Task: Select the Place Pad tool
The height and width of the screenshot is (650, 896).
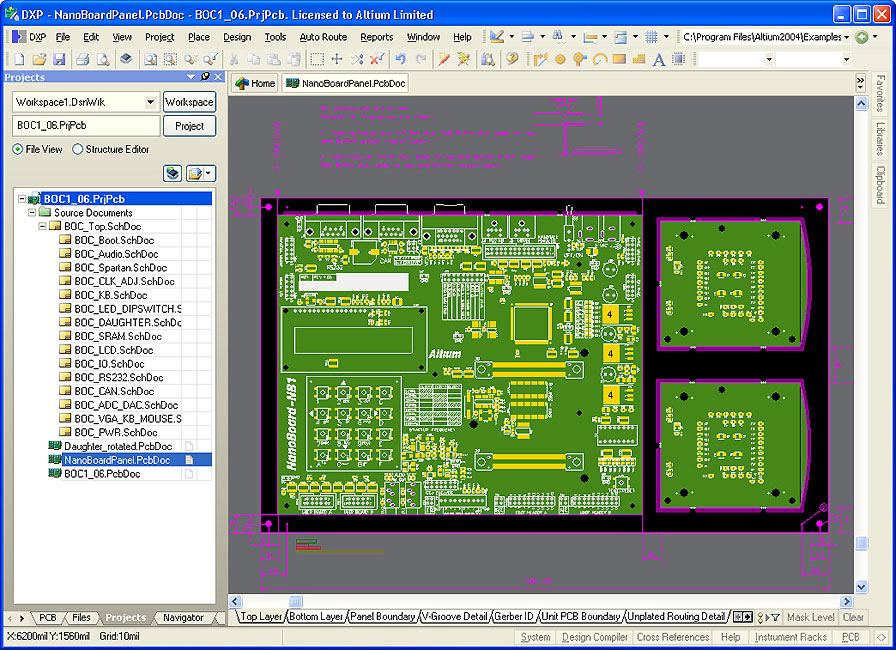Action: point(560,59)
